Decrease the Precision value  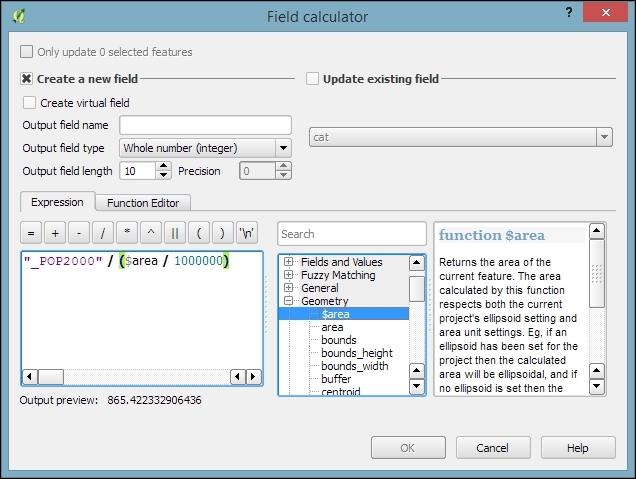point(284,175)
